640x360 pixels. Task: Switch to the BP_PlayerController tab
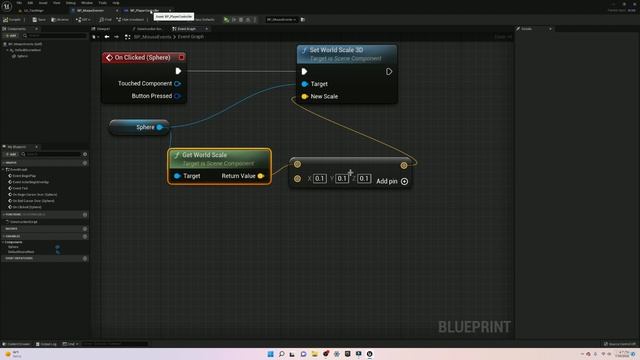(x=144, y=10)
